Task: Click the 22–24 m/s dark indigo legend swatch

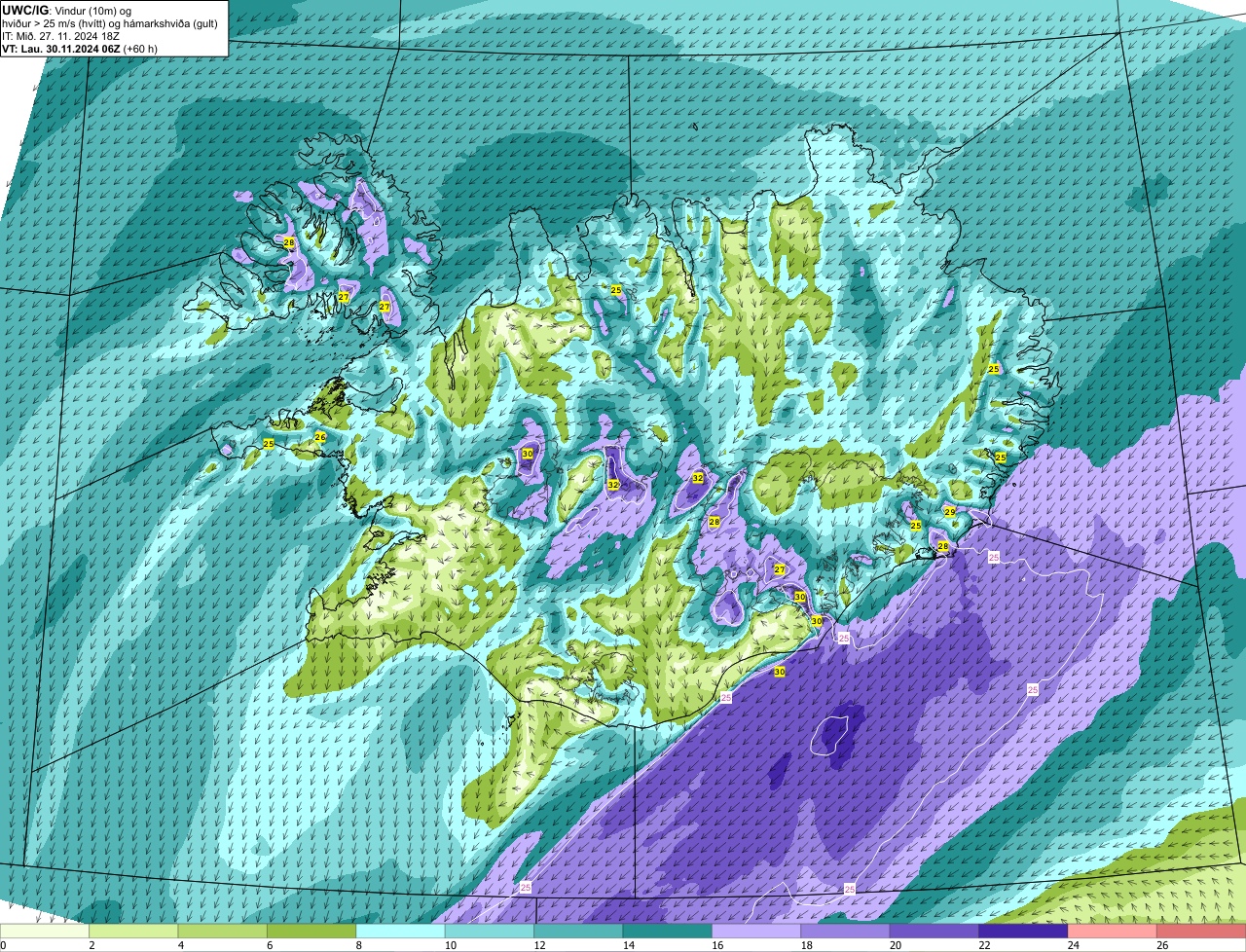Action: 1024,931
